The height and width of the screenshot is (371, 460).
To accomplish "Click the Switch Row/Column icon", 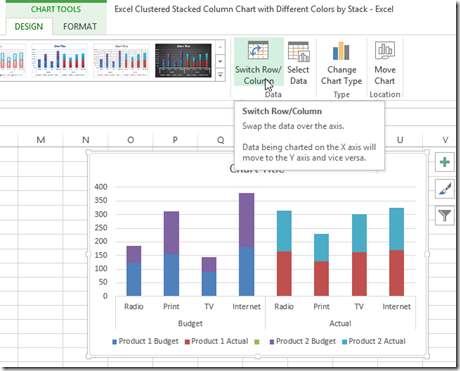I will 258,50.
